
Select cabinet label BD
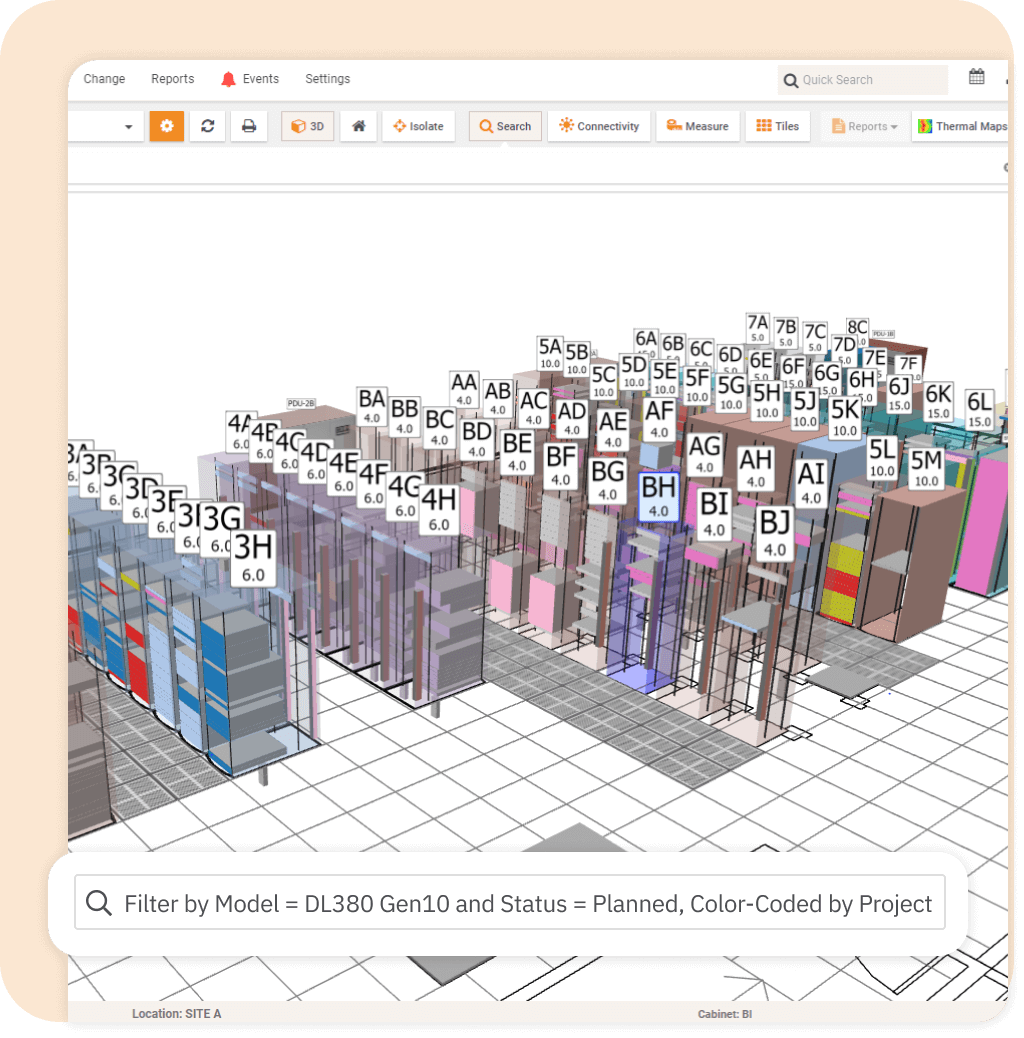tap(477, 440)
